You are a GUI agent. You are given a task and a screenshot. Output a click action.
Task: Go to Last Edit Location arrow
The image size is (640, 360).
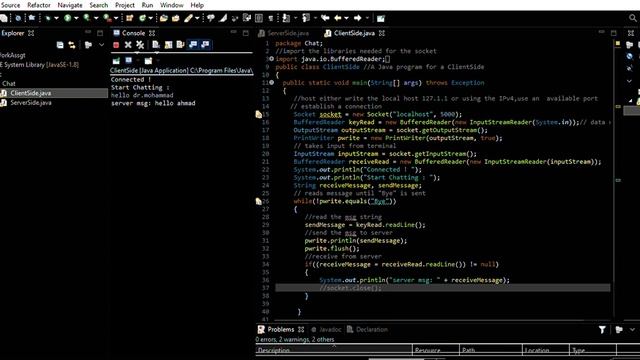[325, 18]
